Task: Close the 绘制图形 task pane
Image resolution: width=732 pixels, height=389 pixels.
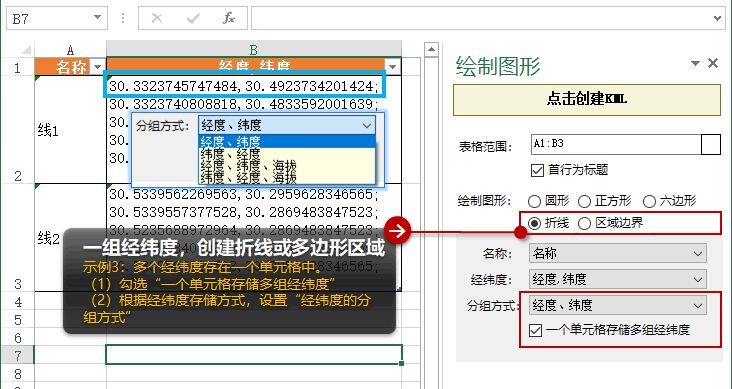Action: pos(713,63)
